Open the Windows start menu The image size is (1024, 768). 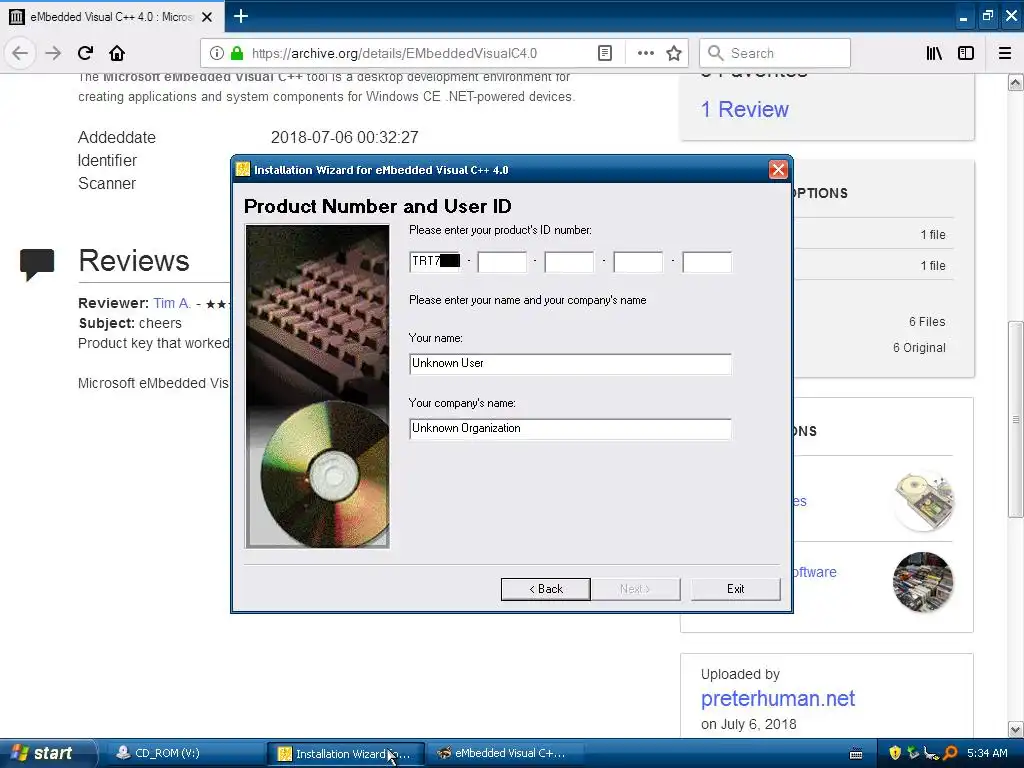[x=46, y=753]
